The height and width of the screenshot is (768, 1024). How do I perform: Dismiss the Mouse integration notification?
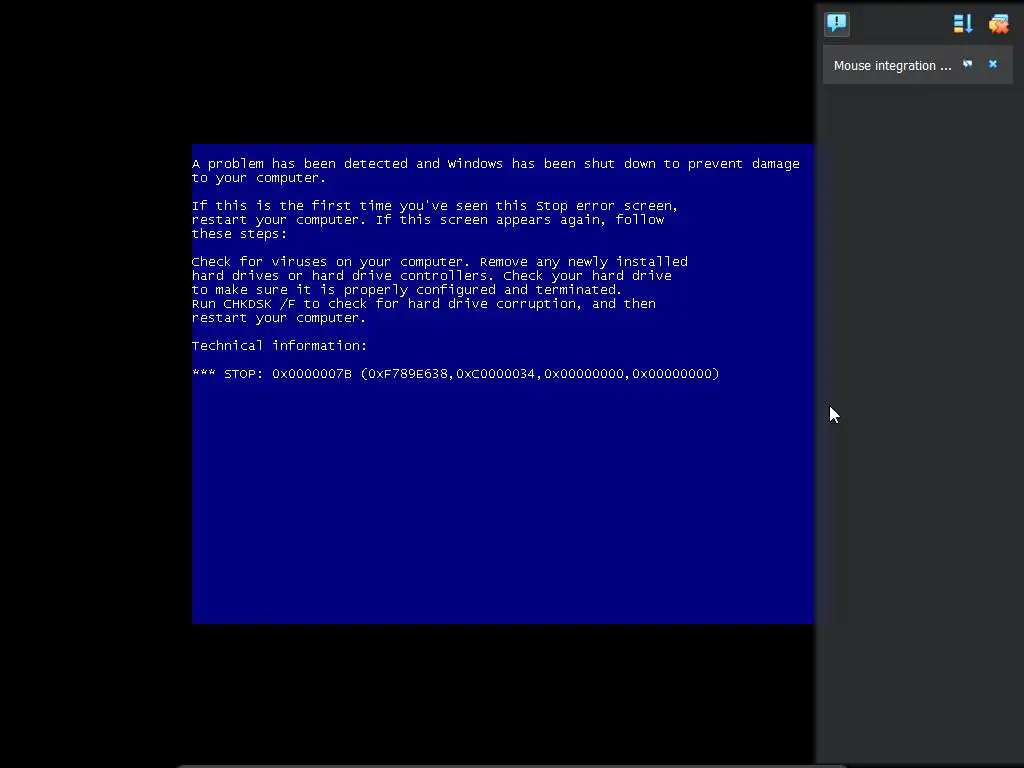coord(993,64)
